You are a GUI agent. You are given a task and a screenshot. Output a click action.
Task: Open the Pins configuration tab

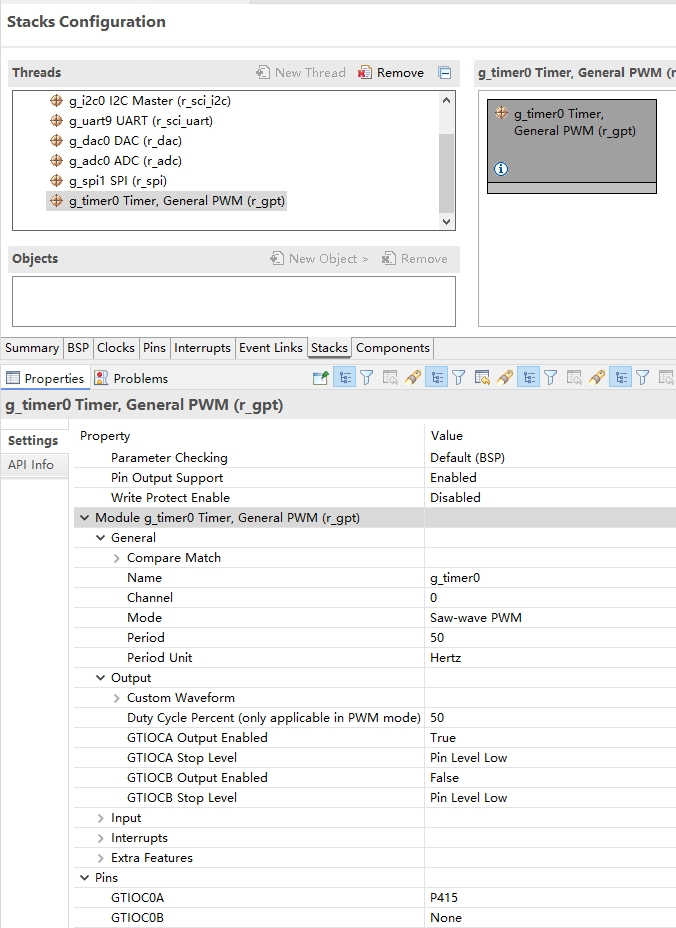click(154, 348)
